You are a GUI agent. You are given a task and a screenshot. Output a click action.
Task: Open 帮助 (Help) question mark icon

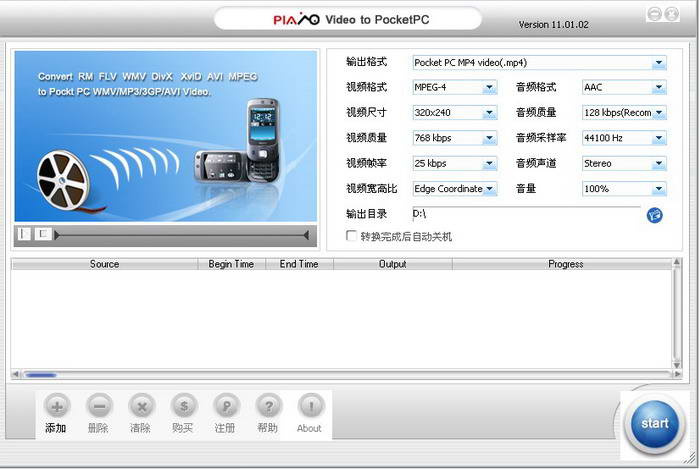pyautogui.click(x=268, y=407)
